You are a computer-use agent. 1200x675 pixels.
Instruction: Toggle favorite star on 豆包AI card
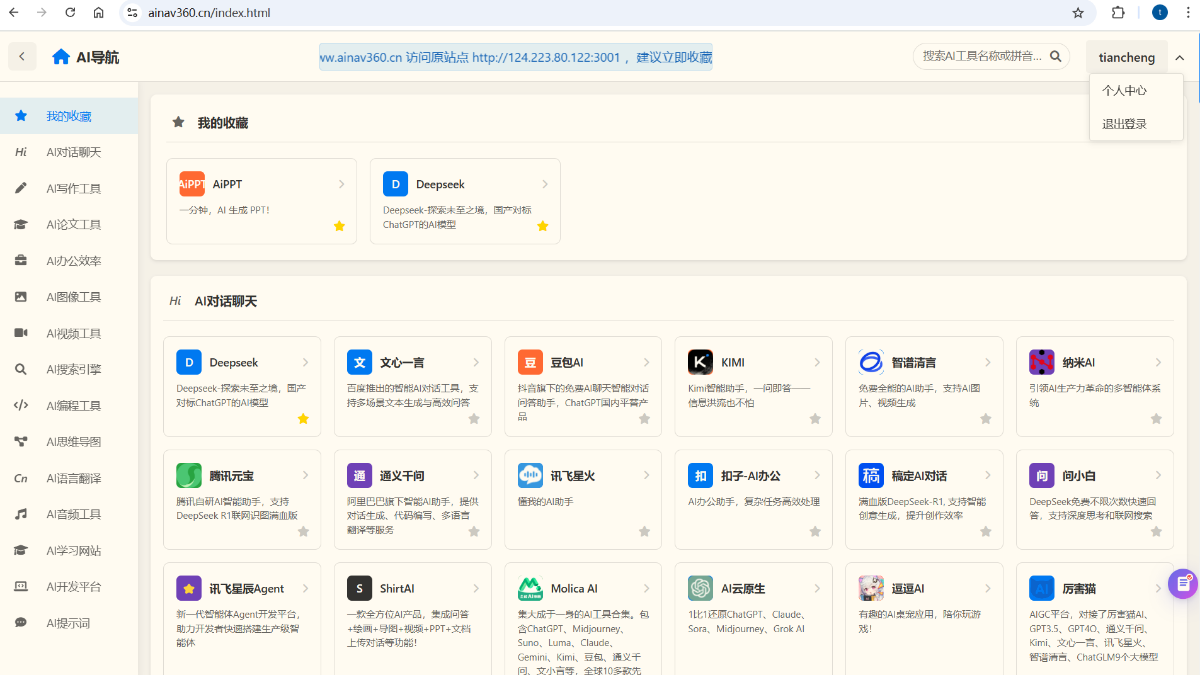644,419
